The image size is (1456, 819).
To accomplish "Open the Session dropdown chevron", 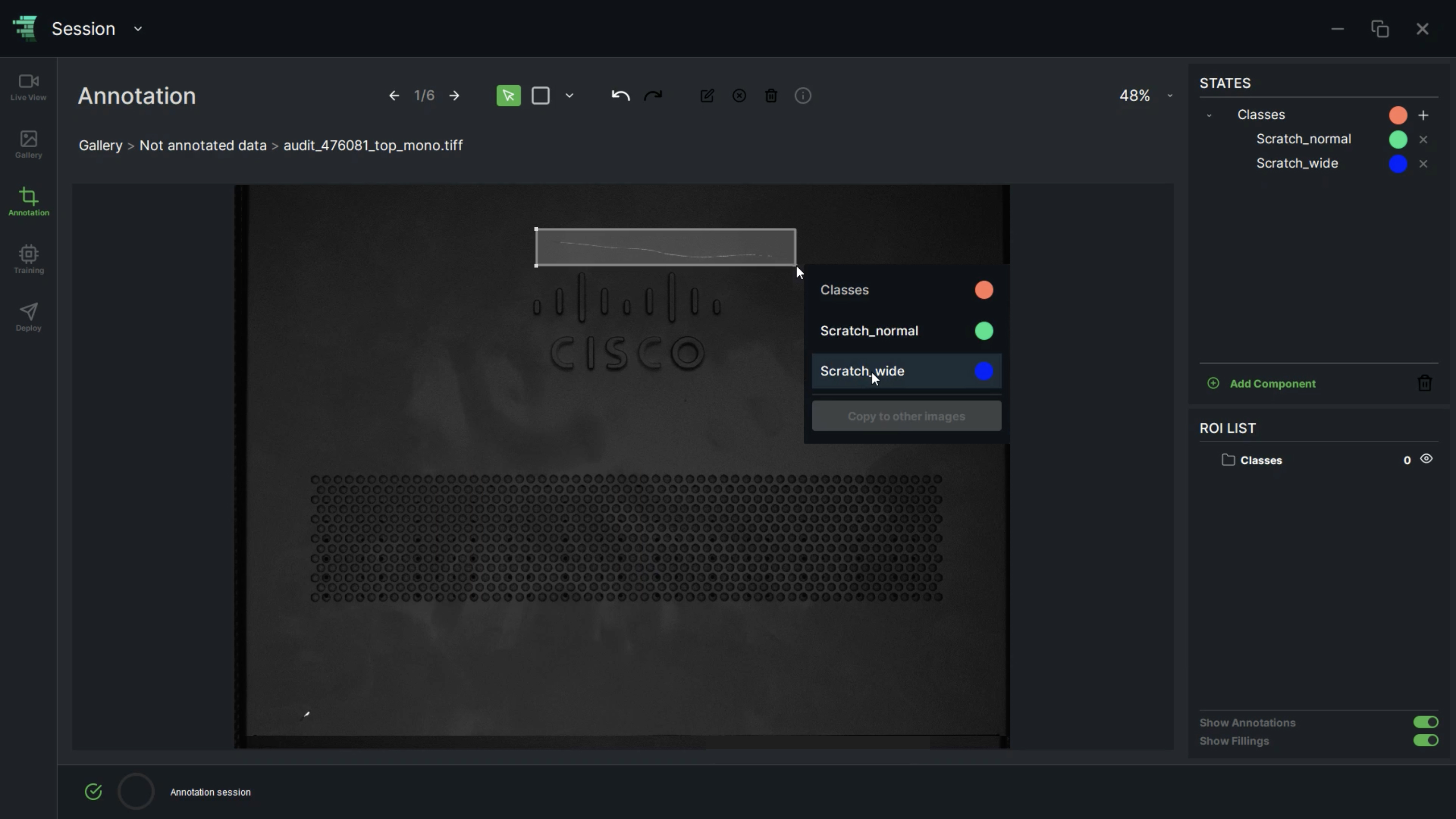I will [x=138, y=29].
